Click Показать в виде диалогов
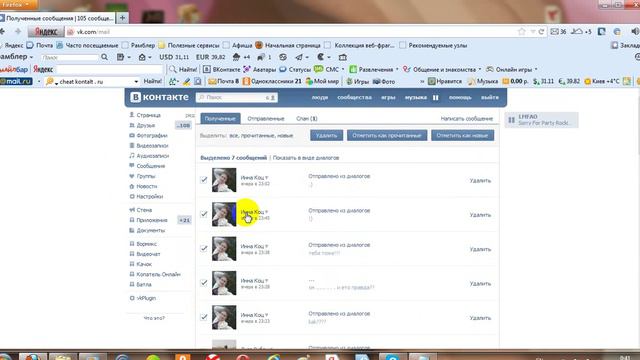Image resolution: width=640 pixels, height=360 pixels. [x=306, y=158]
